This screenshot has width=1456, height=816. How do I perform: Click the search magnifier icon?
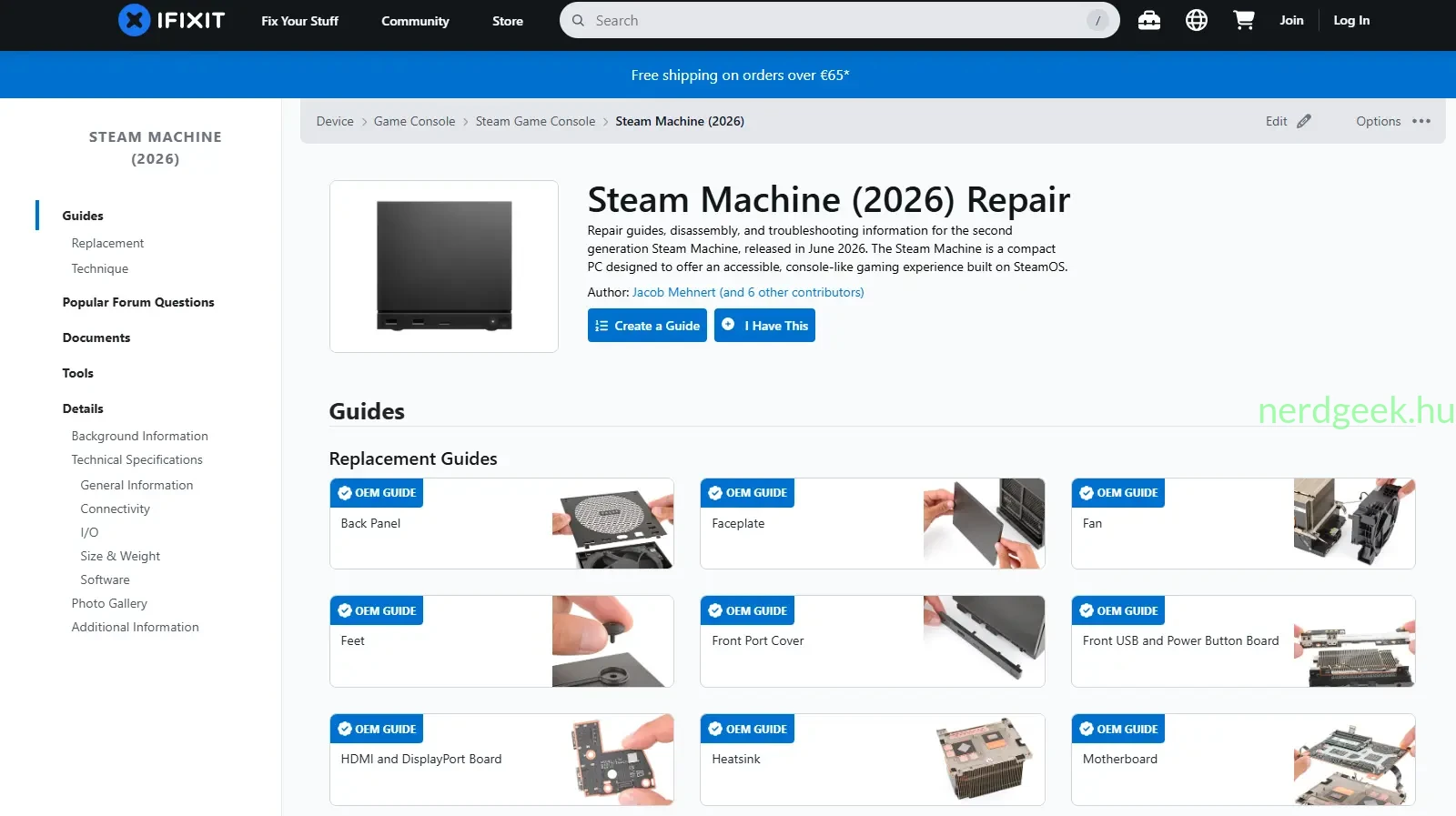coord(578,20)
